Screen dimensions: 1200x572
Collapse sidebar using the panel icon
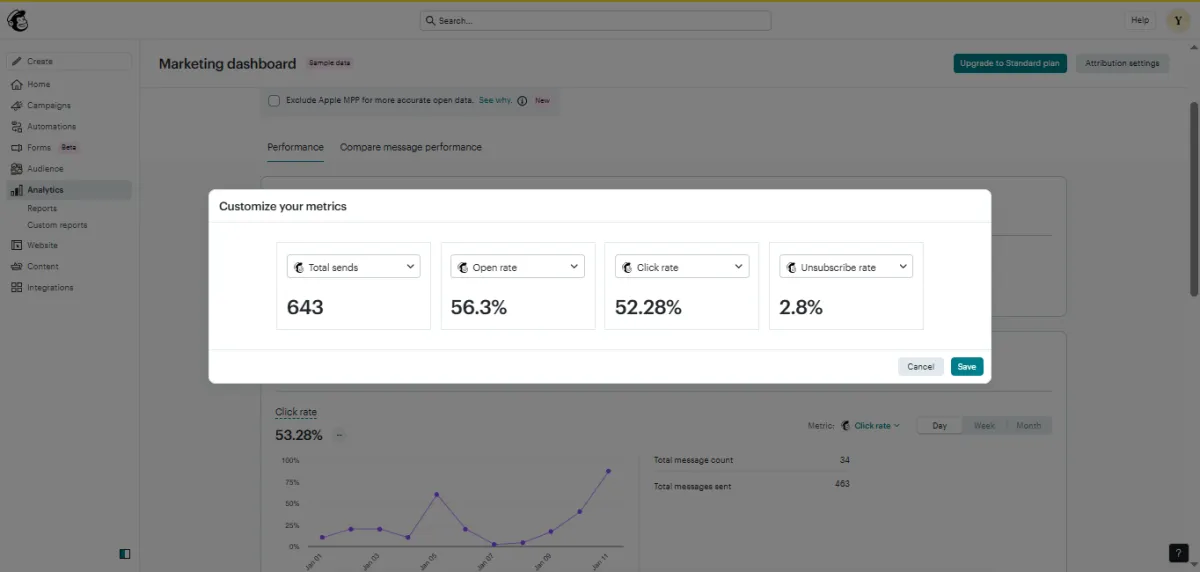(124, 553)
